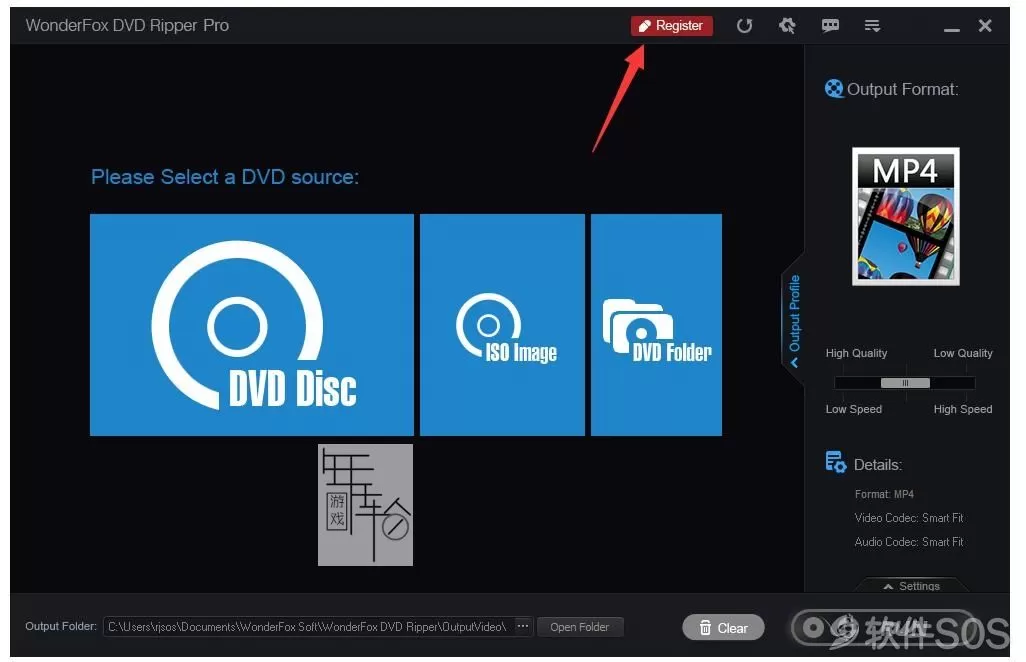Minimize the WonderFox window
Screen dimensions: 1026x662
pos(951,29)
